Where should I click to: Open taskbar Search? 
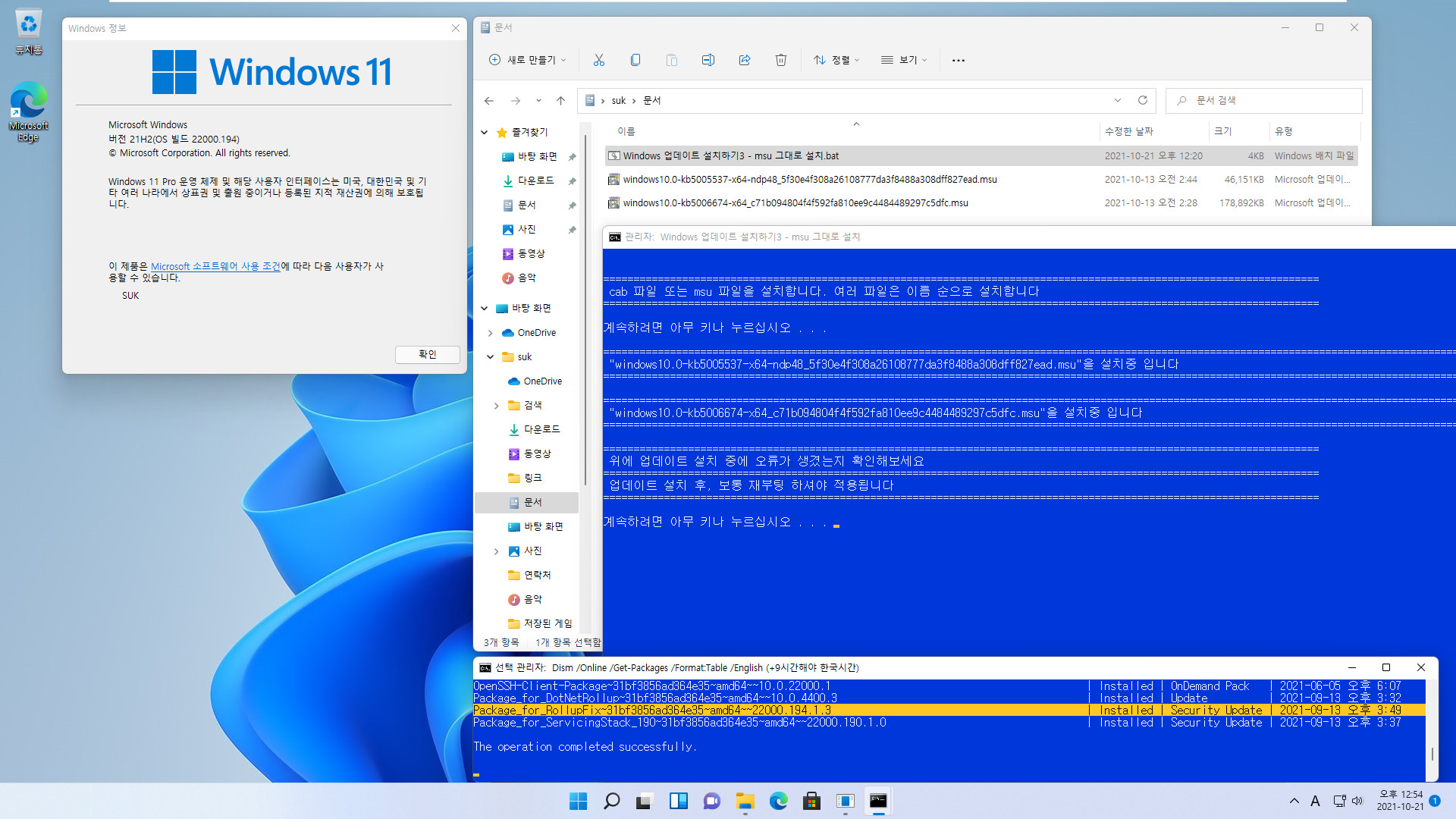point(611,801)
